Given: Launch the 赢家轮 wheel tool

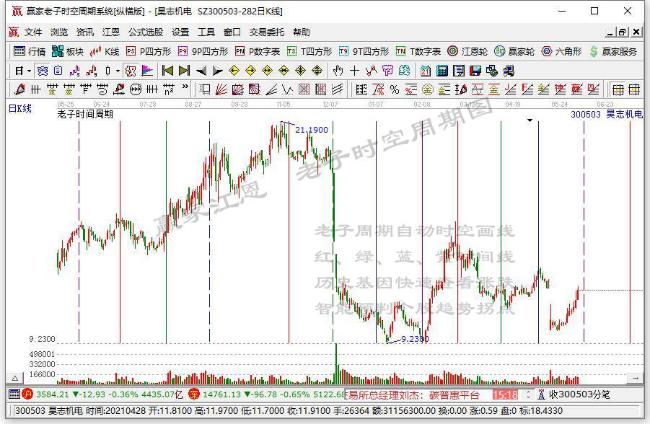Looking at the screenshot, I should coord(514,51).
